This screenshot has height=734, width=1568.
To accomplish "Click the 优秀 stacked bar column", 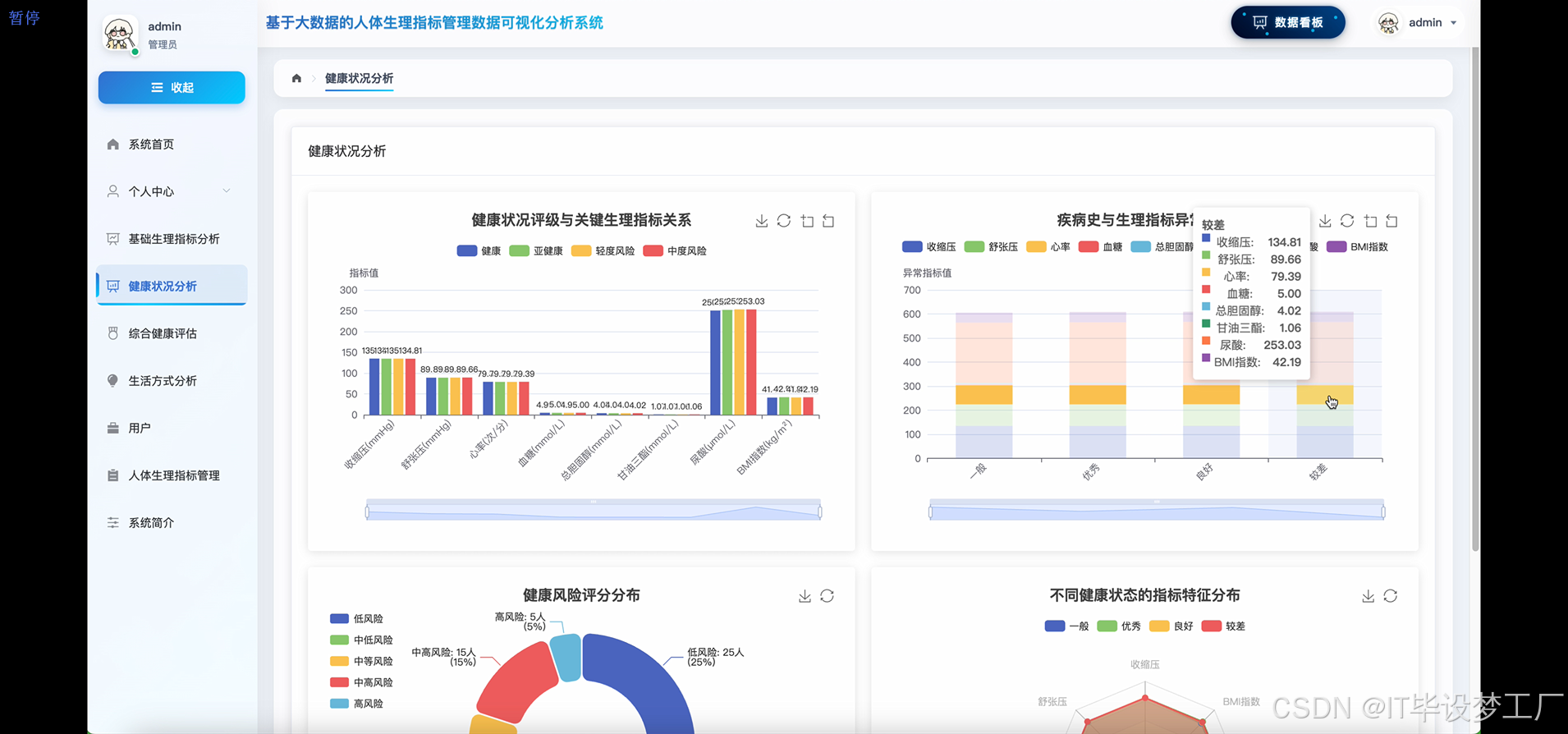I will pos(1097,385).
